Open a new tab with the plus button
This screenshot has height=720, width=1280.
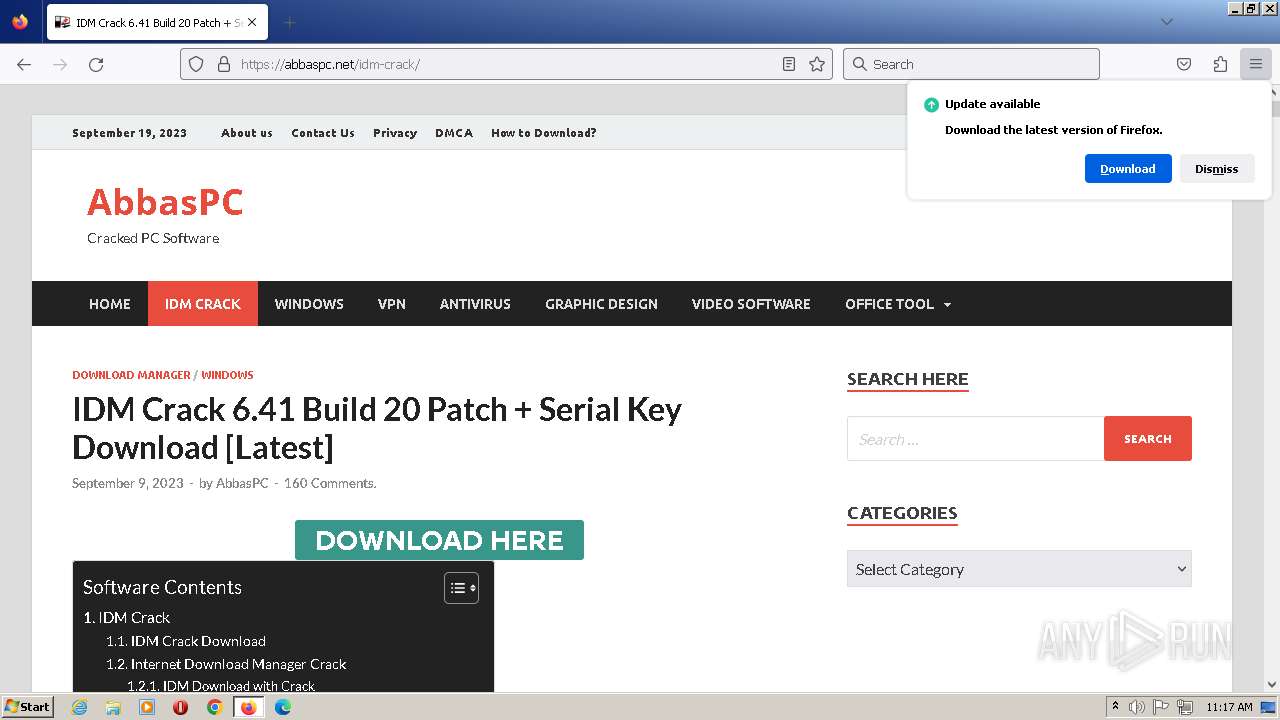(x=289, y=22)
